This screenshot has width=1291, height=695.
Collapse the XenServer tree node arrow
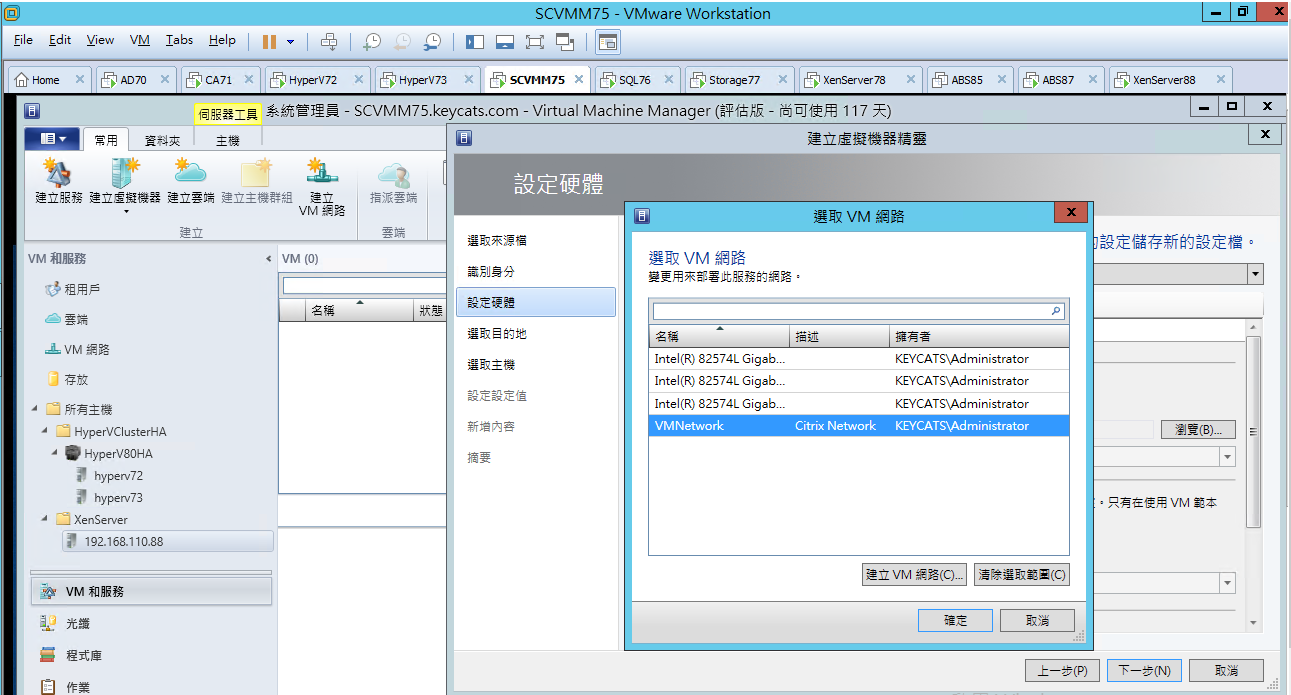46,519
